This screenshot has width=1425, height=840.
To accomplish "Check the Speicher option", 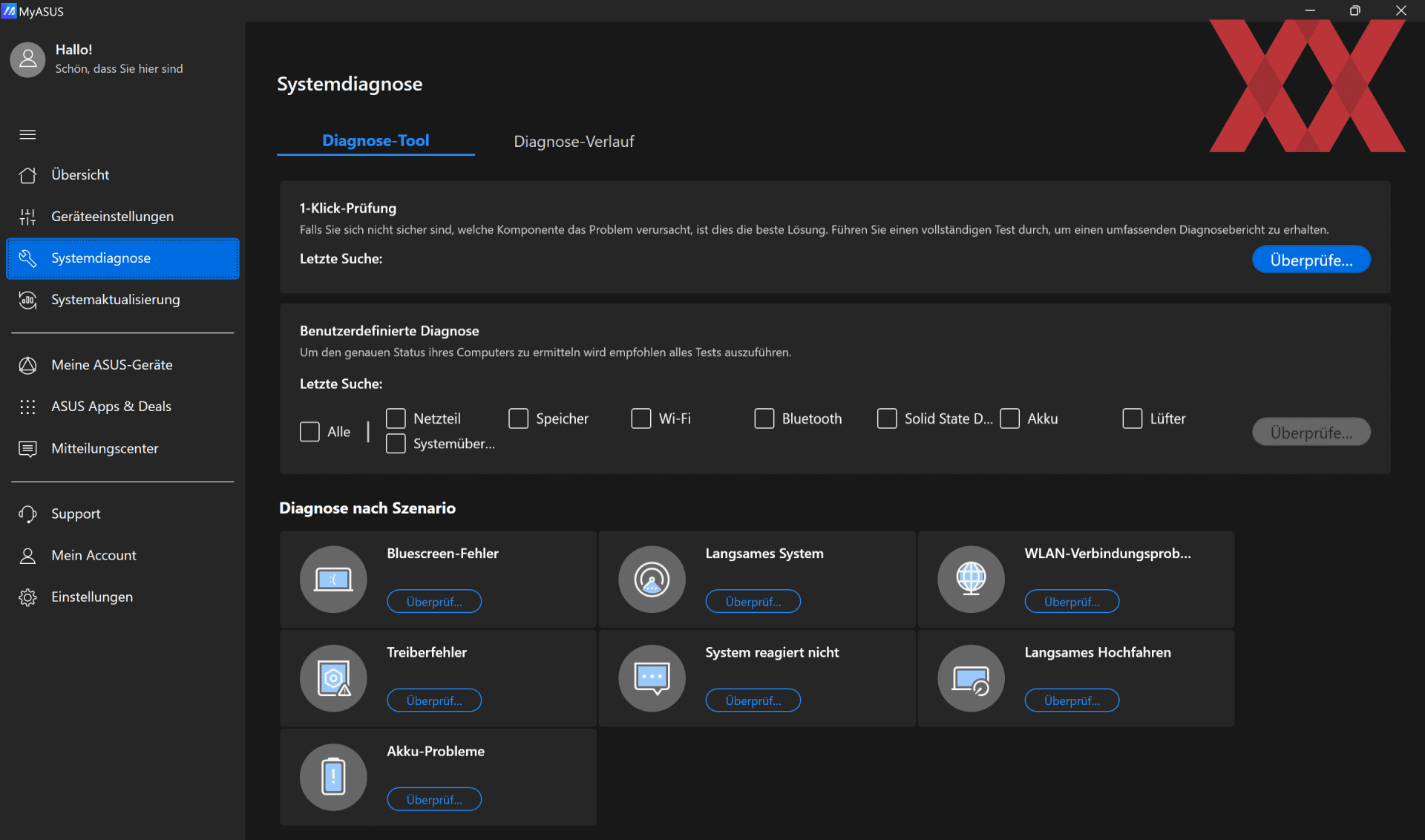I will point(518,419).
